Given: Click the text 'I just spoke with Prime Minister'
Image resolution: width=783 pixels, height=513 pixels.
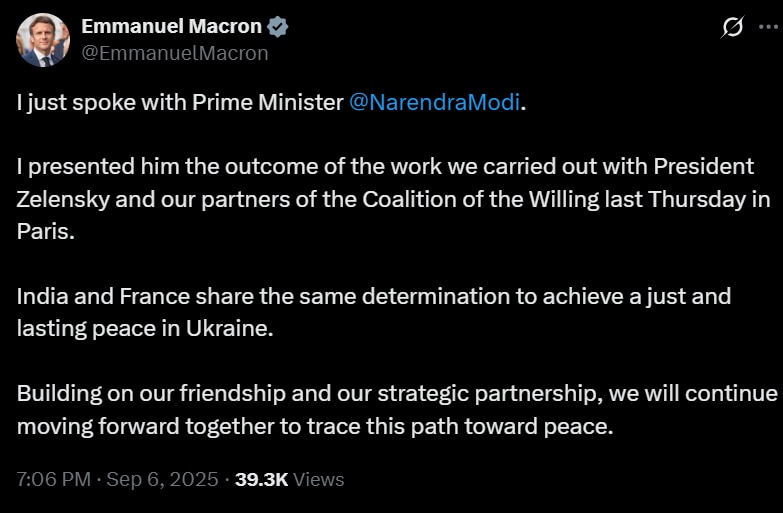Looking at the screenshot, I should pyautogui.click(x=180, y=103).
